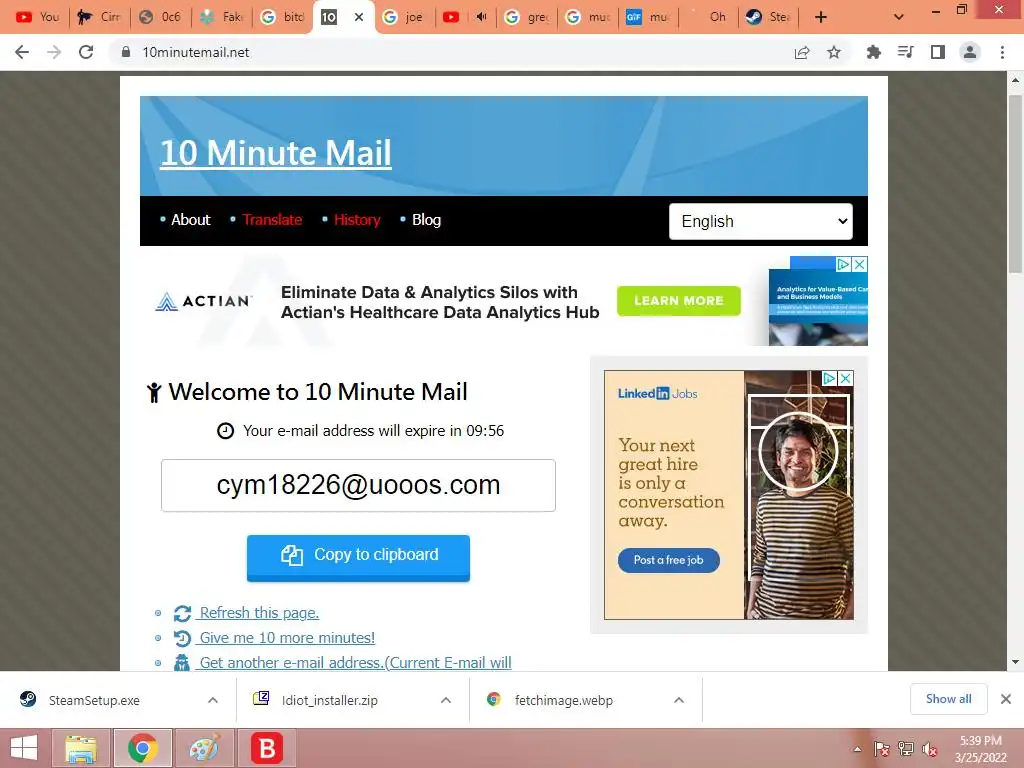Image resolution: width=1024 pixels, height=768 pixels.
Task: Close the LinkedIn Jobs ad
Action: click(846, 378)
